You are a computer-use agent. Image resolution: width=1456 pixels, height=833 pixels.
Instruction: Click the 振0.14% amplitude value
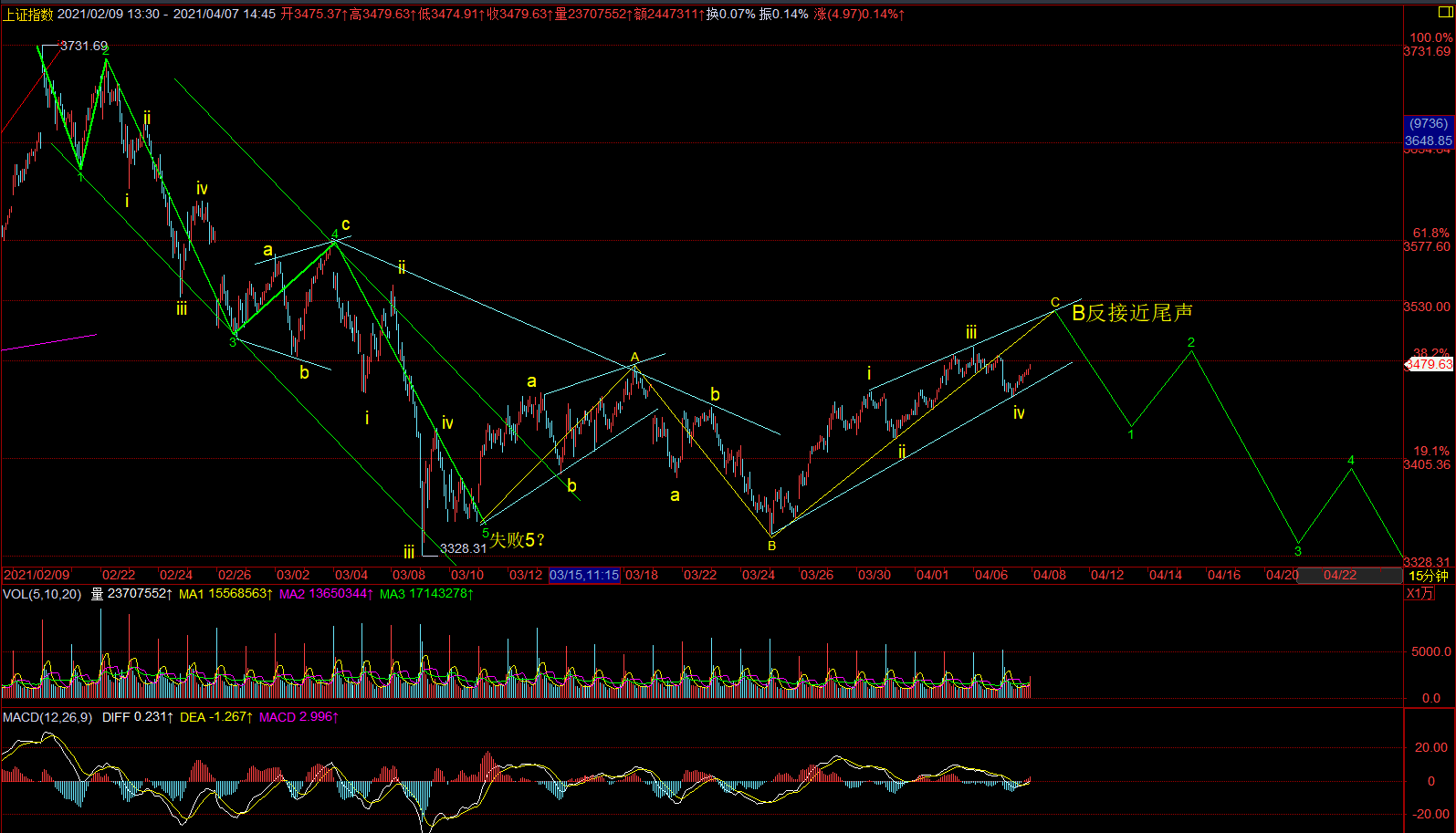pyautogui.click(x=784, y=14)
